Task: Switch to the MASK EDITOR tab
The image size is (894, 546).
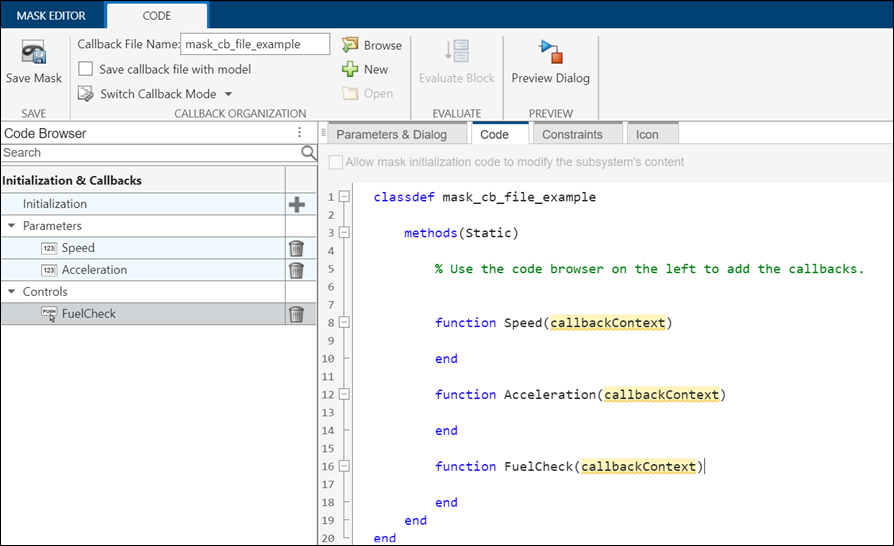Action: (50, 16)
